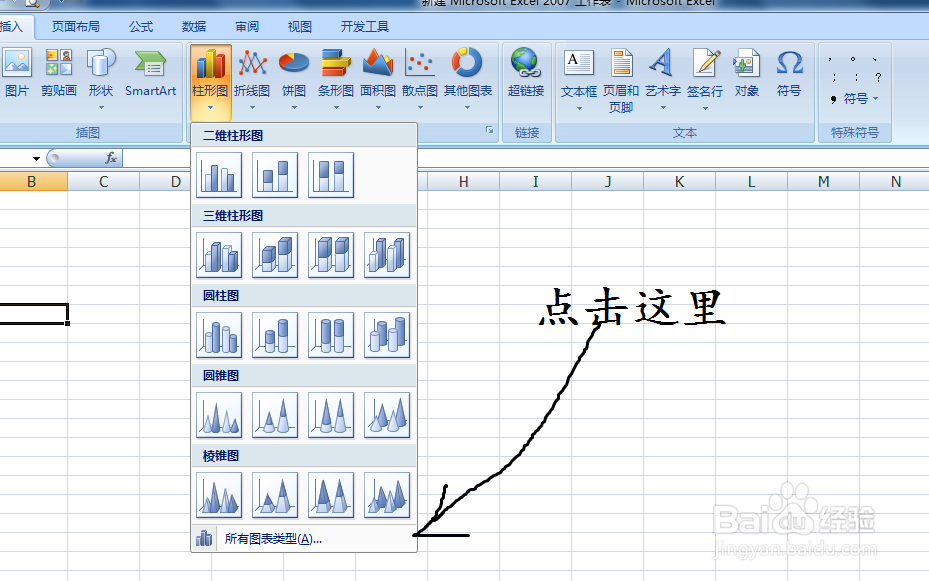This screenshot has height=581, width=929.
Task: Switch to the Data (数据) tab
Action: (194, 27)
